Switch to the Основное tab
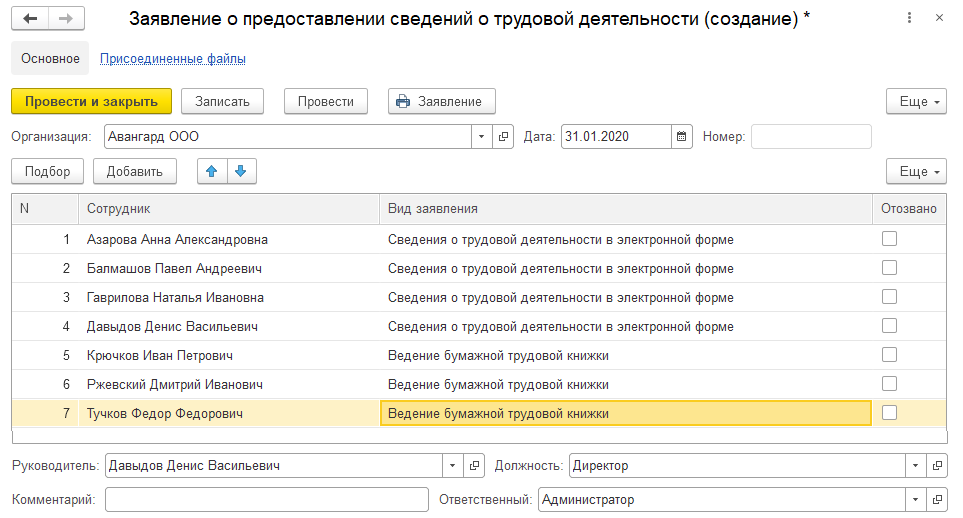 pyautogui.click(x=50, y=59)
